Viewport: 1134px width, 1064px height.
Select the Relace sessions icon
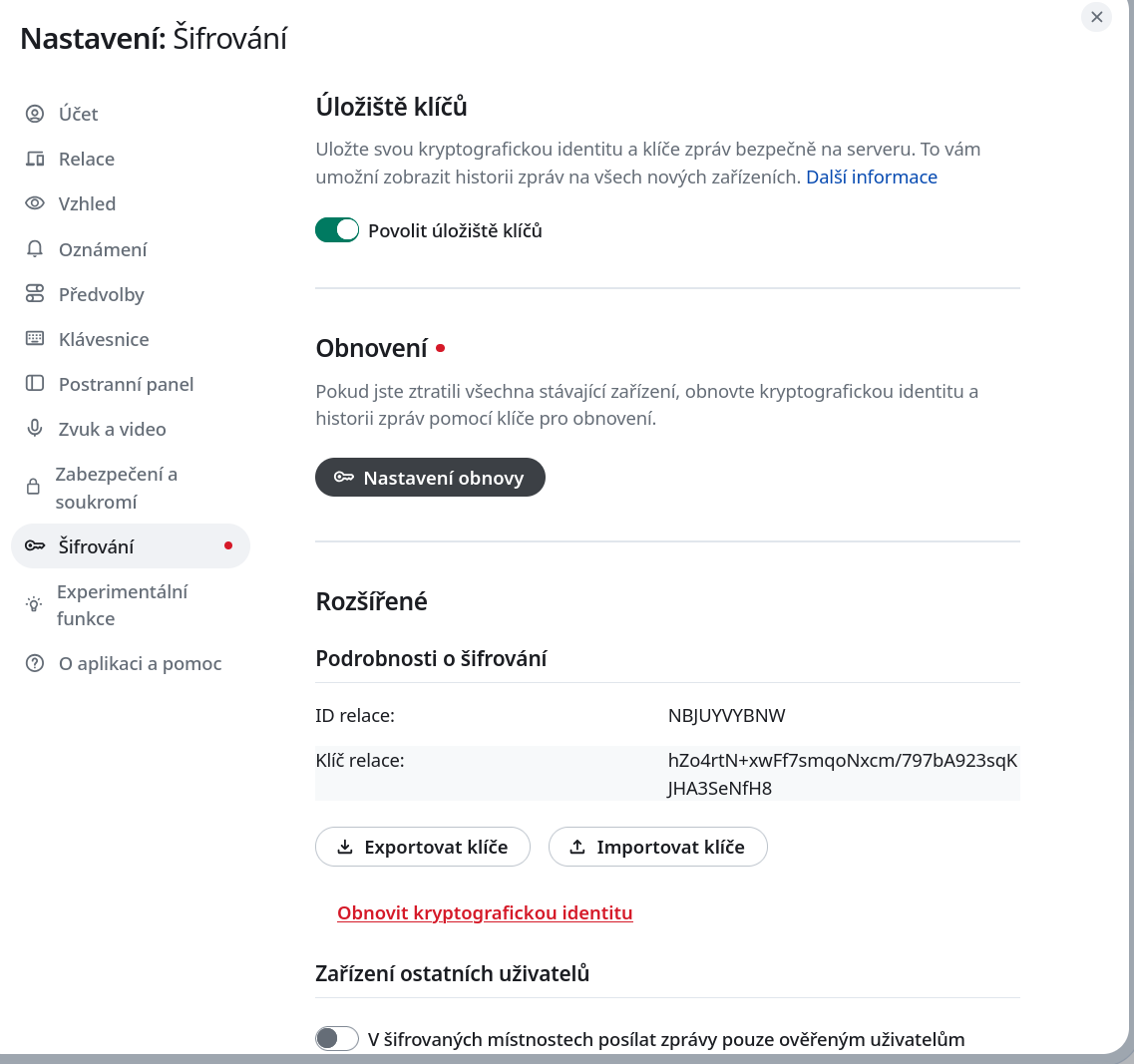(35, 159)
